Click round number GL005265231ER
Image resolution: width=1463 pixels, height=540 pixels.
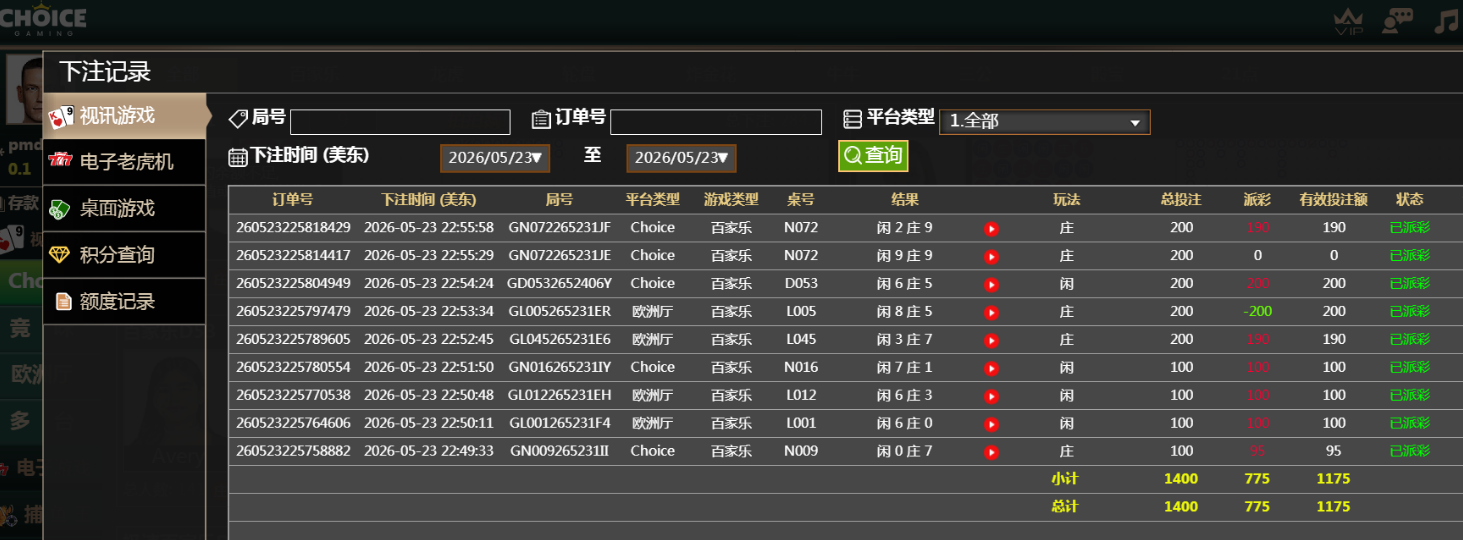pyautogui.click(x=559, y=311)
